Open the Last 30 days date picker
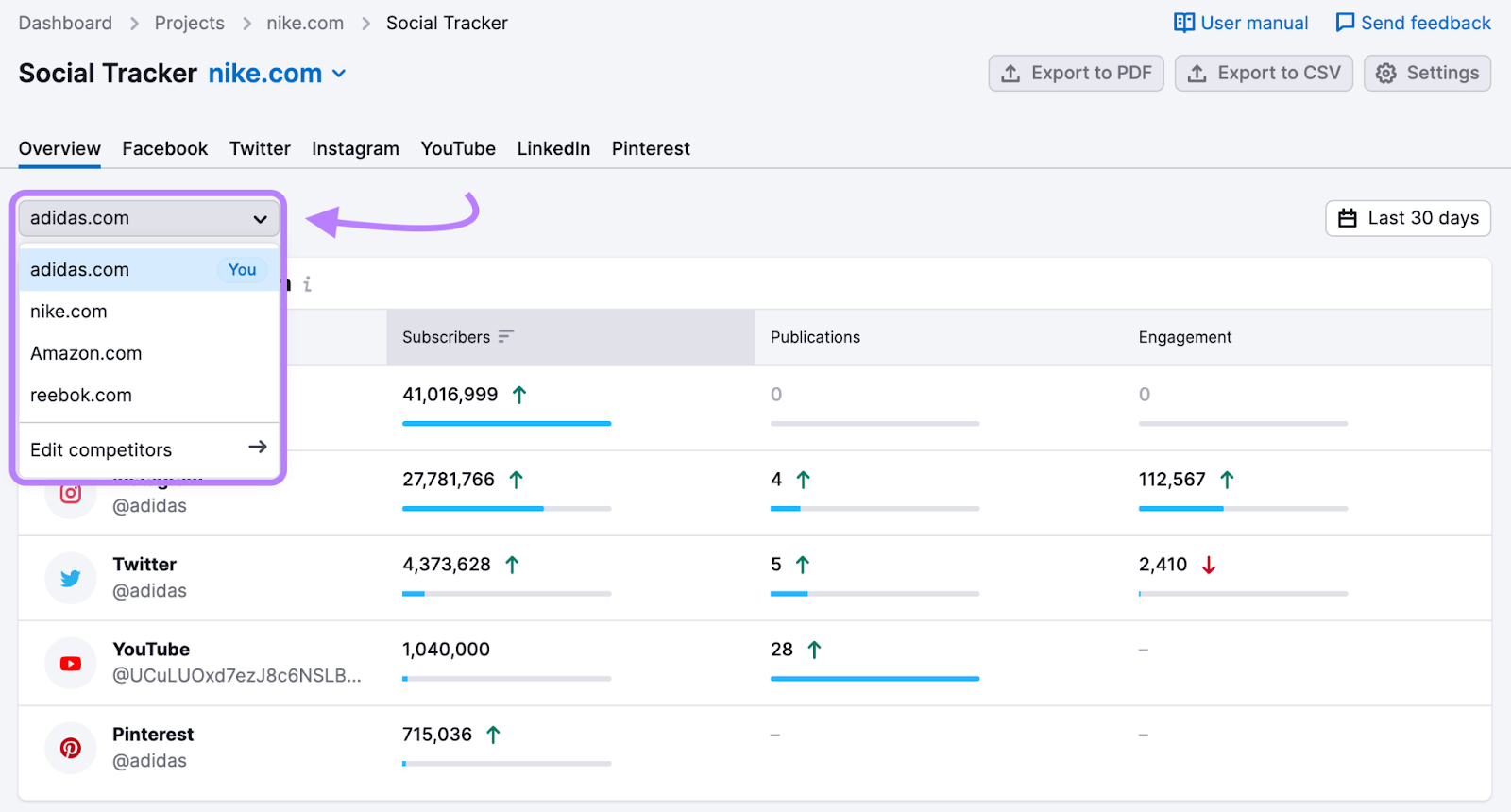 1408,218
